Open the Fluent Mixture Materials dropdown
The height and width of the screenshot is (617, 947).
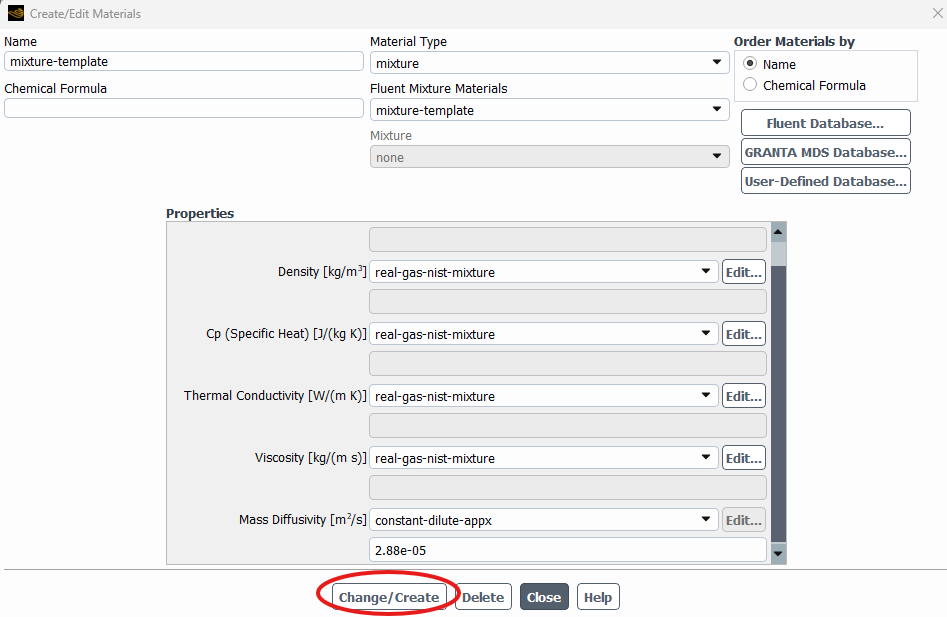tap(549, 110)
